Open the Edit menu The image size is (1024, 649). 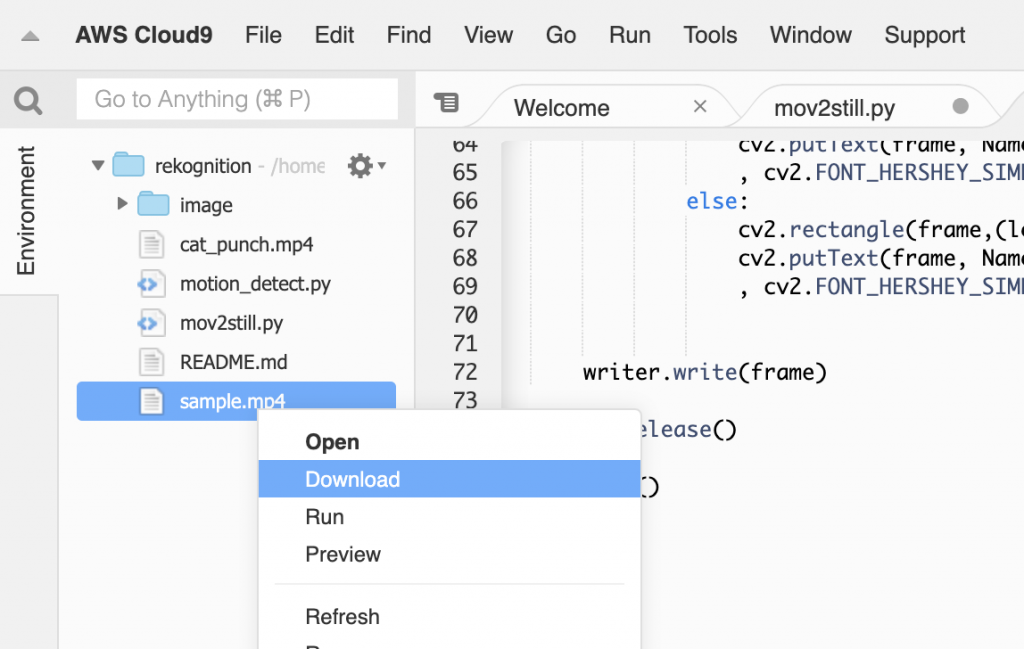[334, 35]
